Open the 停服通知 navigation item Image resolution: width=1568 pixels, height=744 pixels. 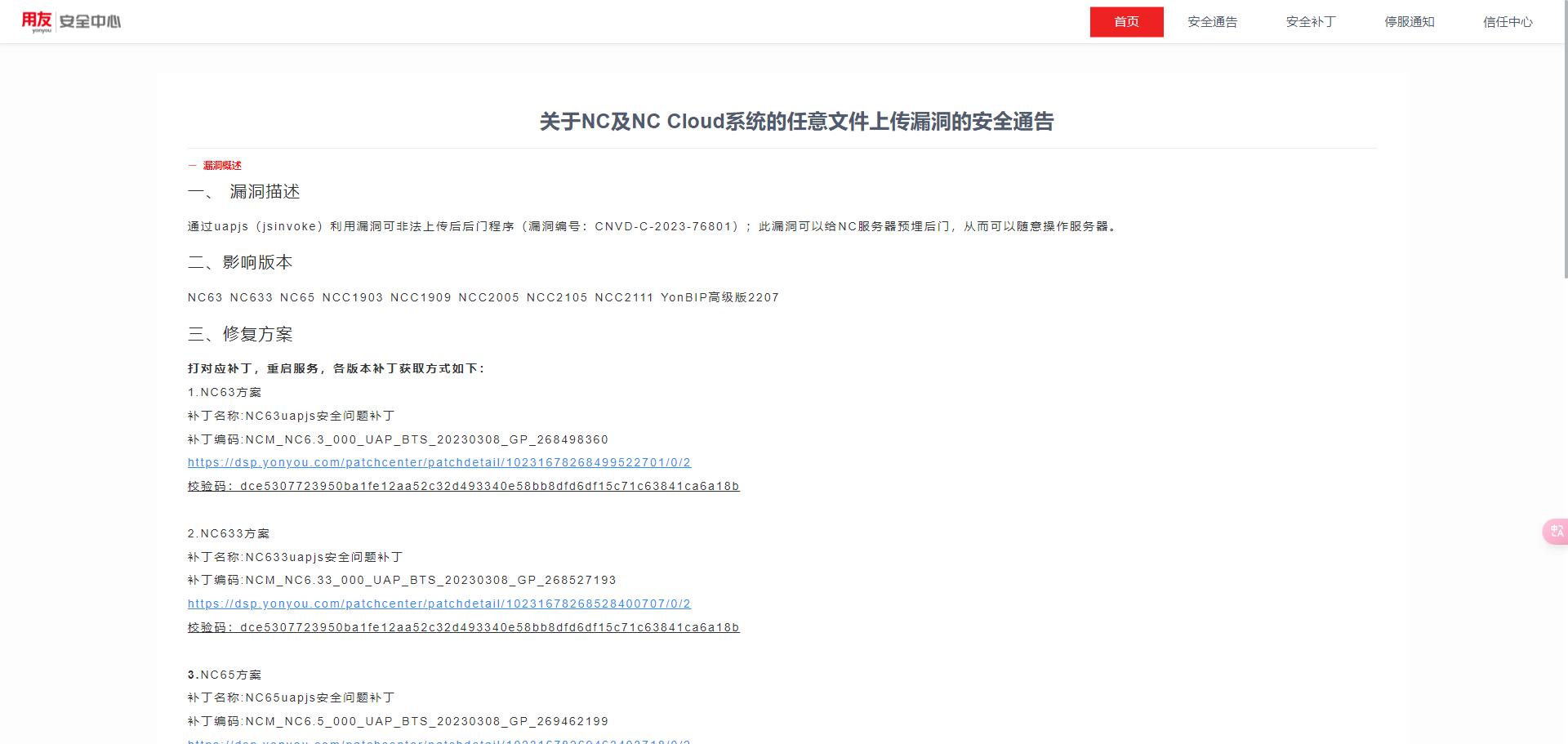(1409, 22)
